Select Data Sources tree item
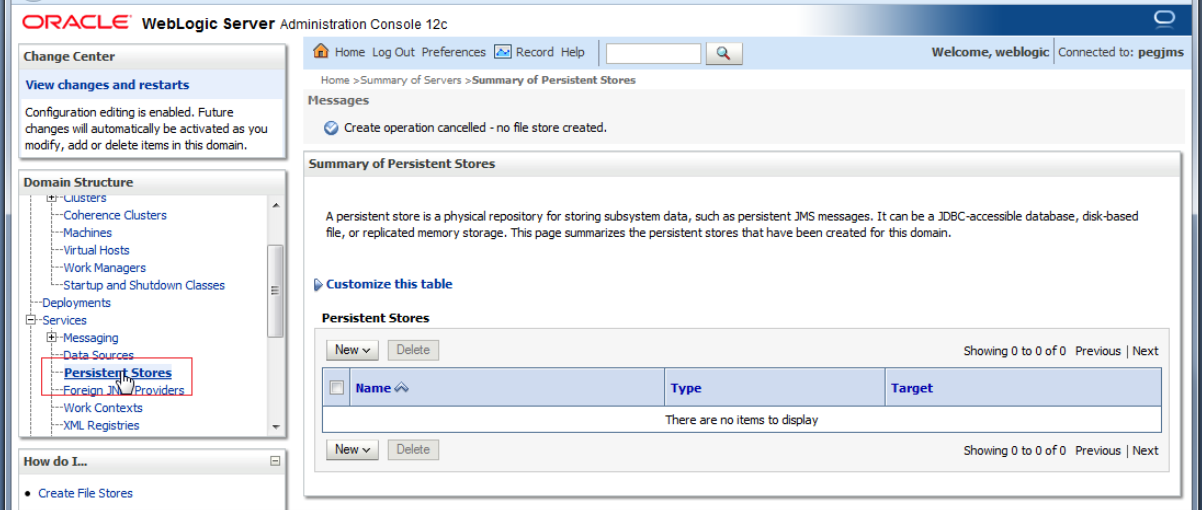The width and height of the screenshot is (1202, 510). [x=98, y=355]
